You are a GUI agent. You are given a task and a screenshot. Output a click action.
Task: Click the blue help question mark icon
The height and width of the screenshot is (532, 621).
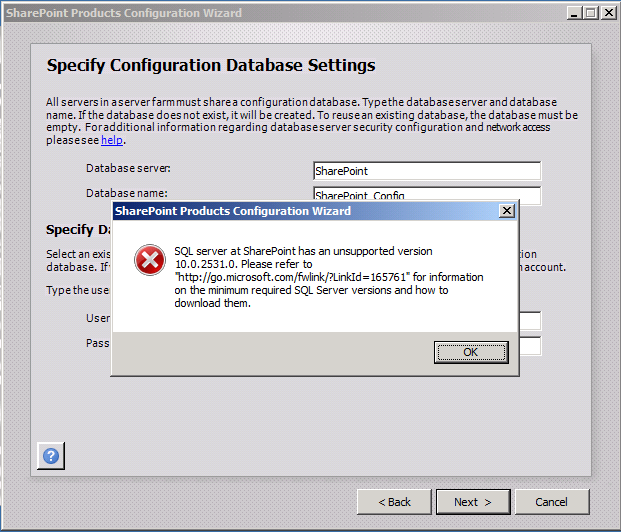click(51, 456)
